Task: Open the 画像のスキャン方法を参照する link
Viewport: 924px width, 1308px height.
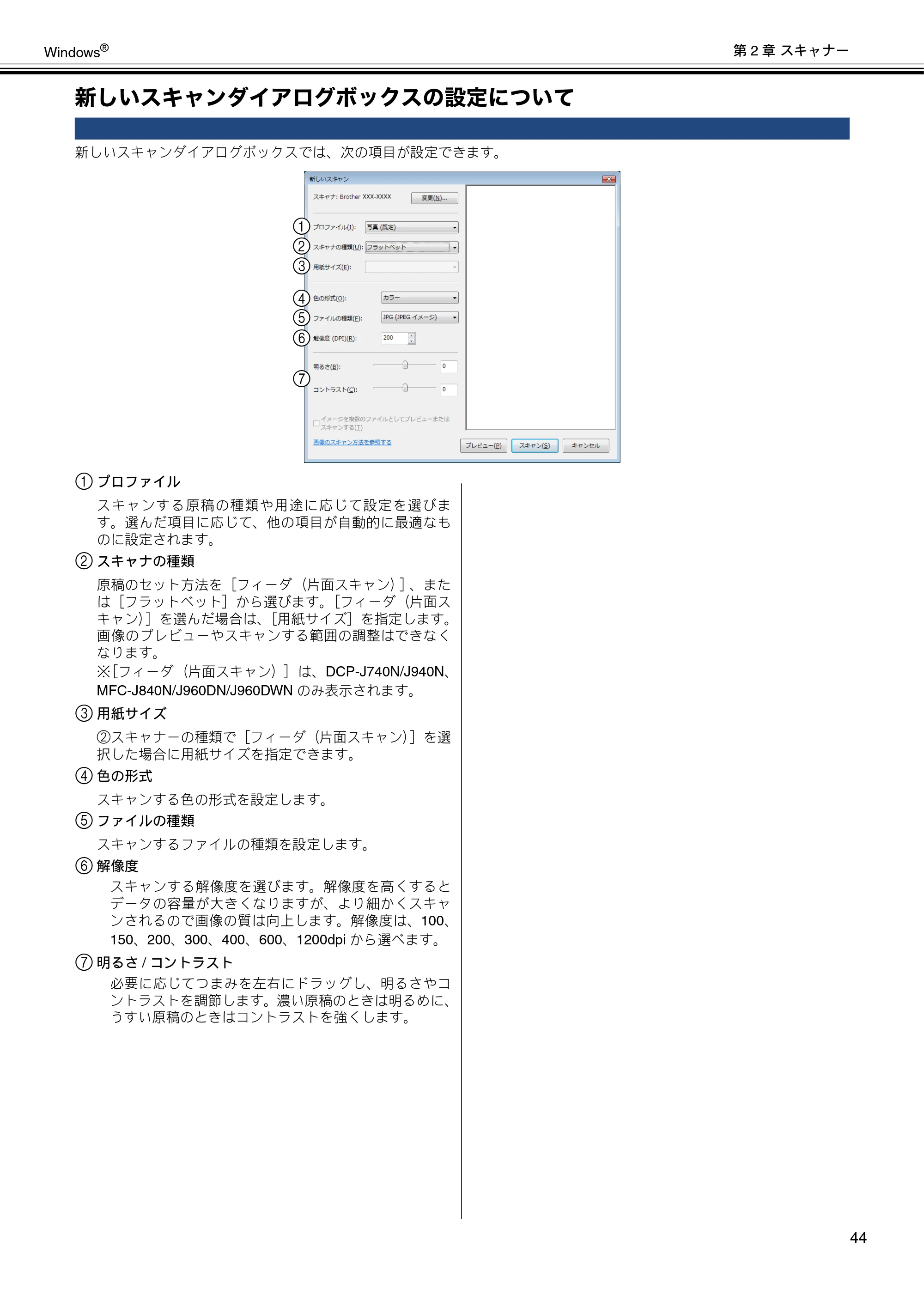Action: tap(352, 442)
